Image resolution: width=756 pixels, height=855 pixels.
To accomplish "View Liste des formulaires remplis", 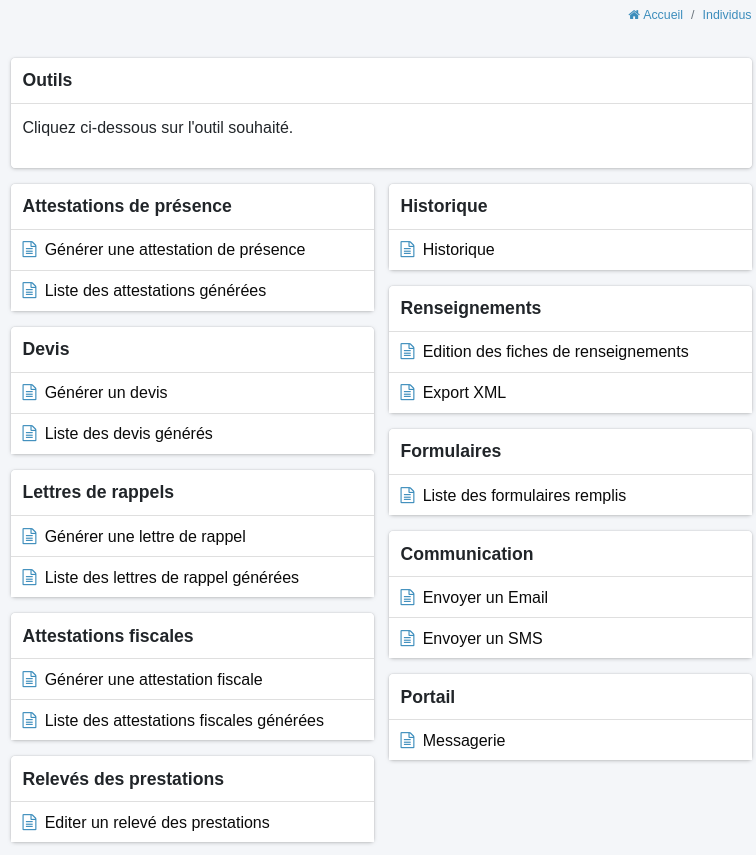I will [x=524, y=496].
